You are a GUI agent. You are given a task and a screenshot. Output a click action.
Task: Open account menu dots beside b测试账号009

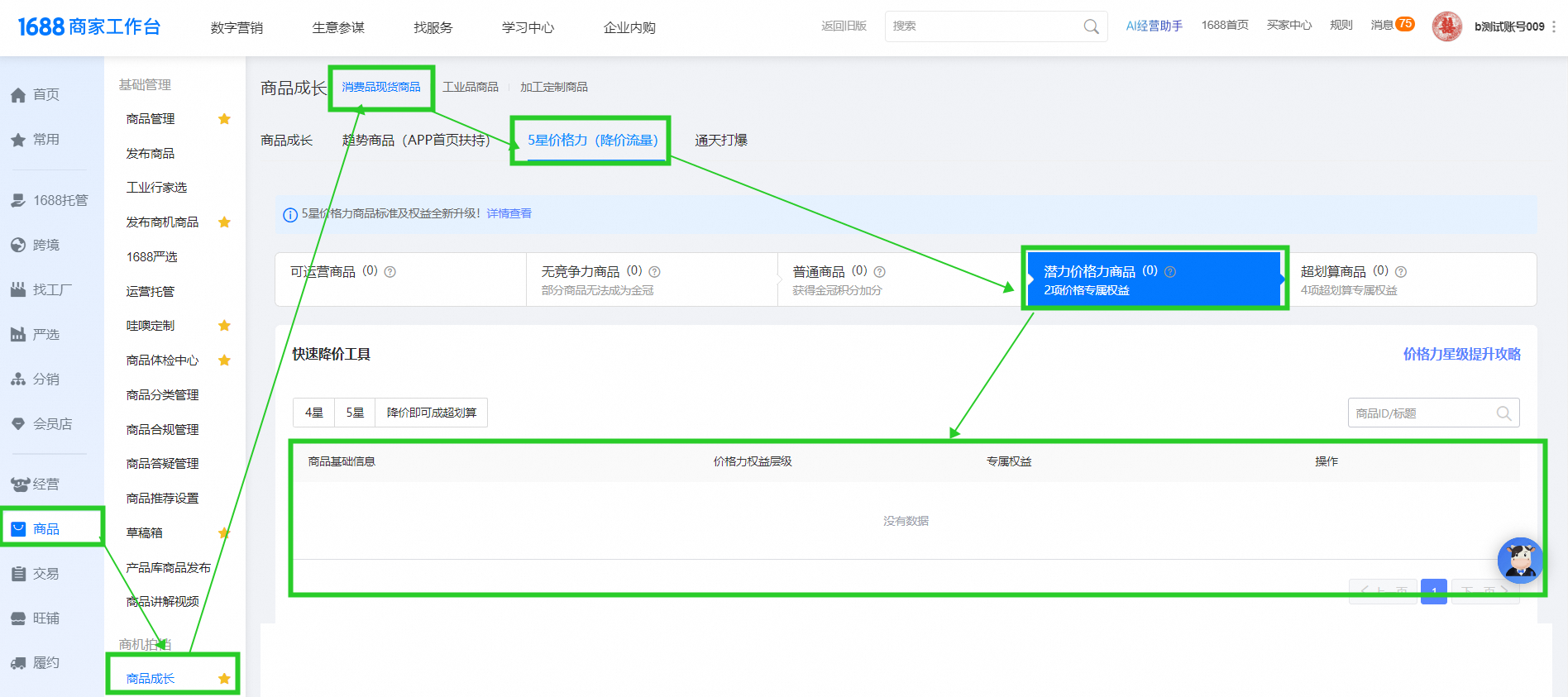[1554, 26]
